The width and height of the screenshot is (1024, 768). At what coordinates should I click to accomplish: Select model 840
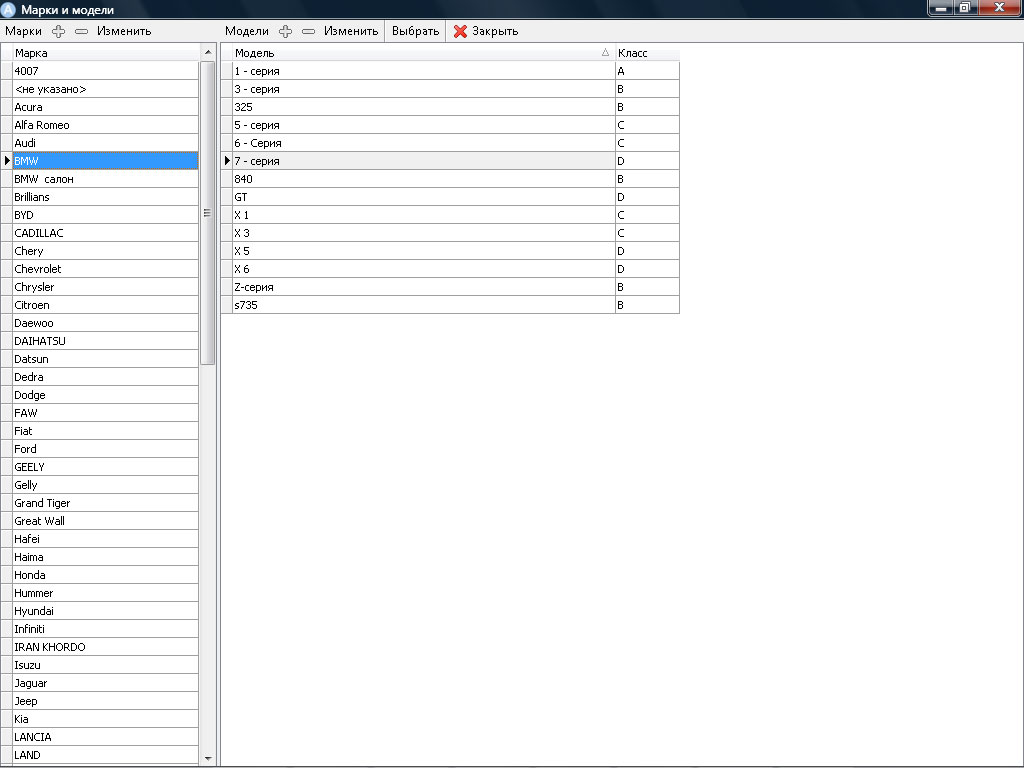423,179
